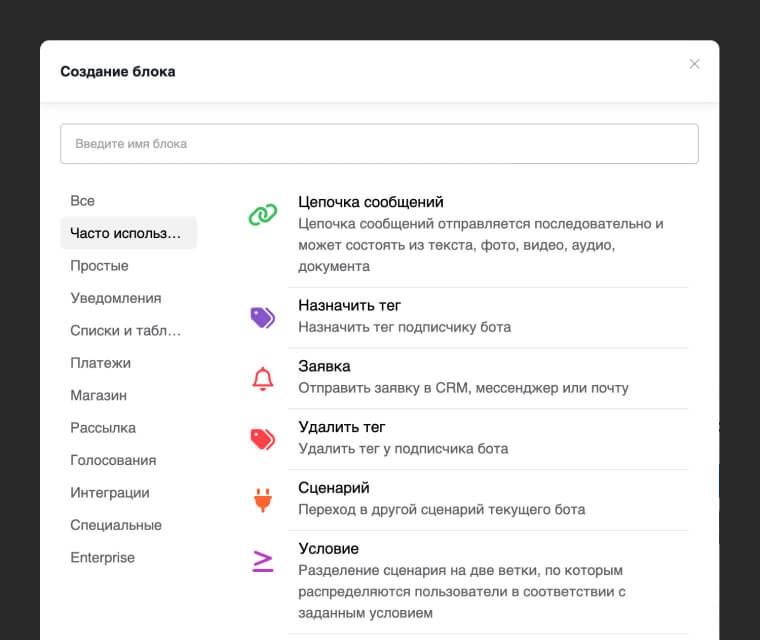Viewport: 760px width, 640px height.
Task: Choose the Цепочка сообщений block title
Action: click(x=371, y=202)
